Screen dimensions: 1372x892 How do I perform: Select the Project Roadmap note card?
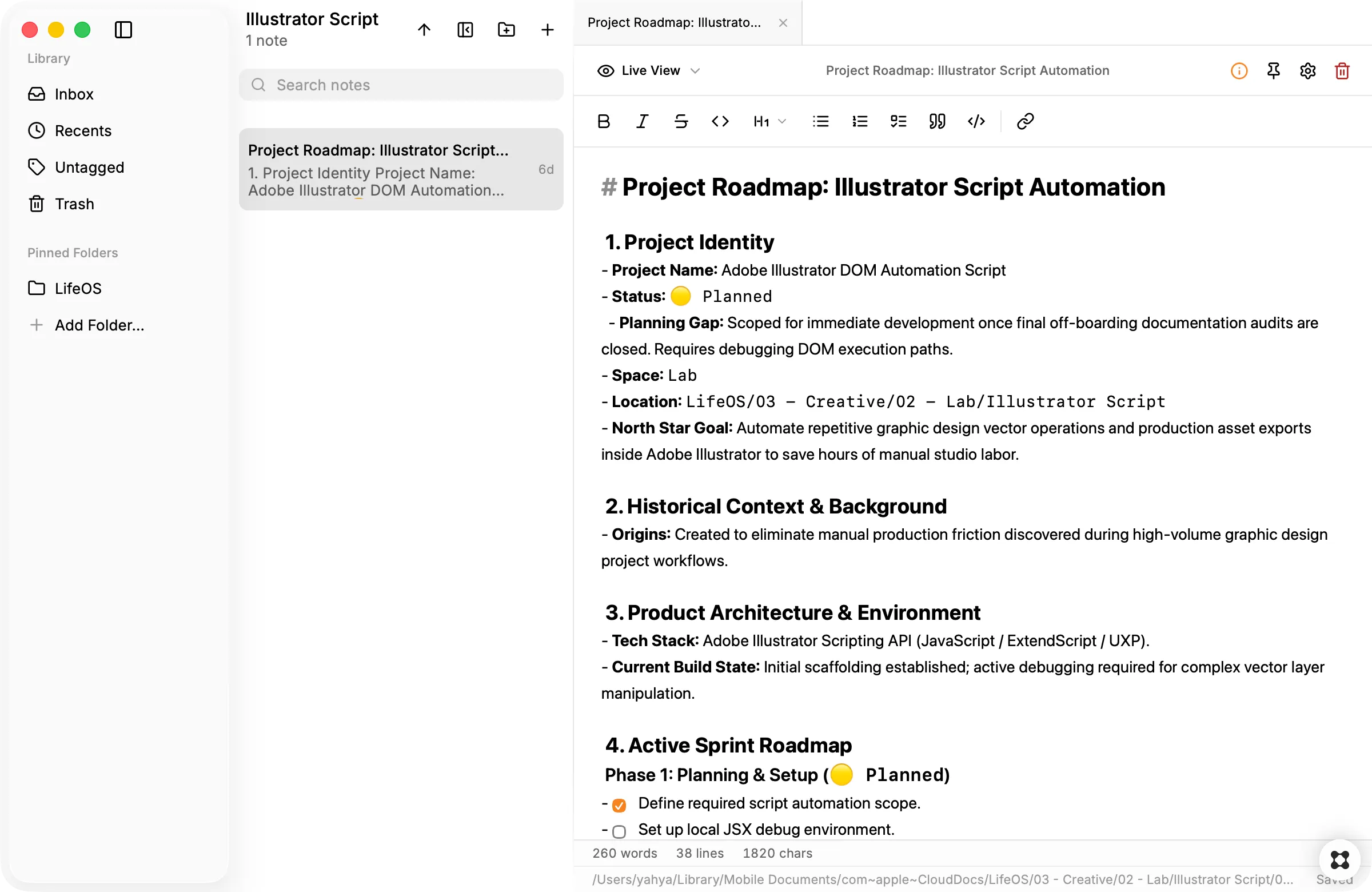pyautogui.click(x=401, y=169)
